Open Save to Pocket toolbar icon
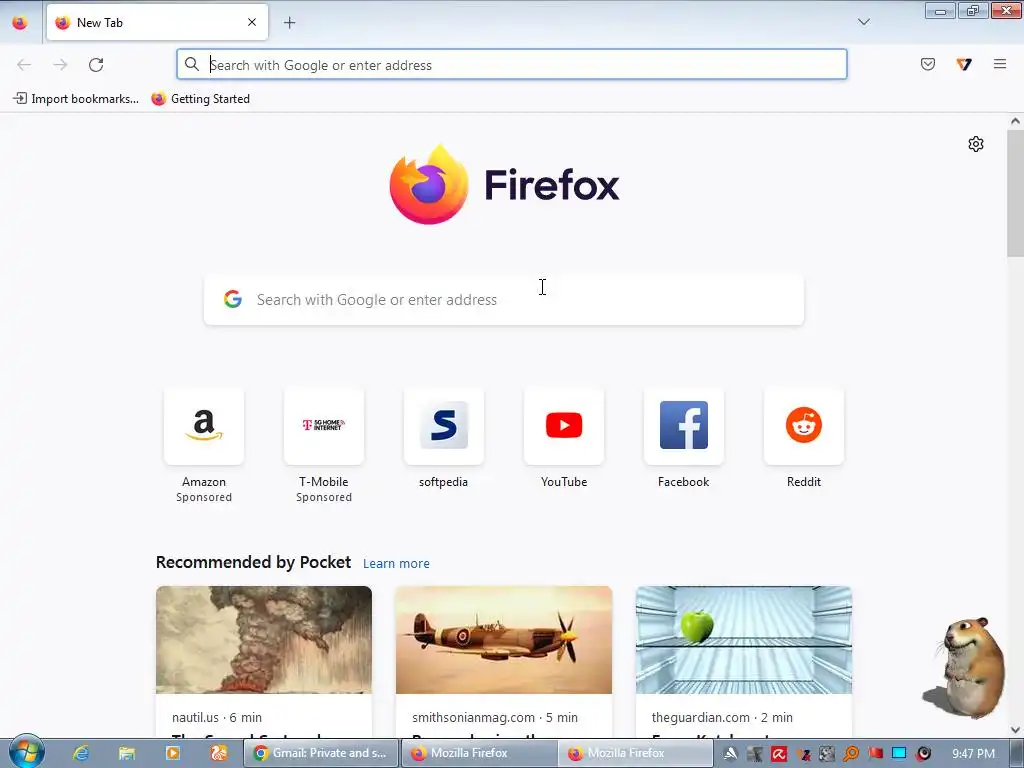This screenshot has height=768, width=1024. (927, 64)
